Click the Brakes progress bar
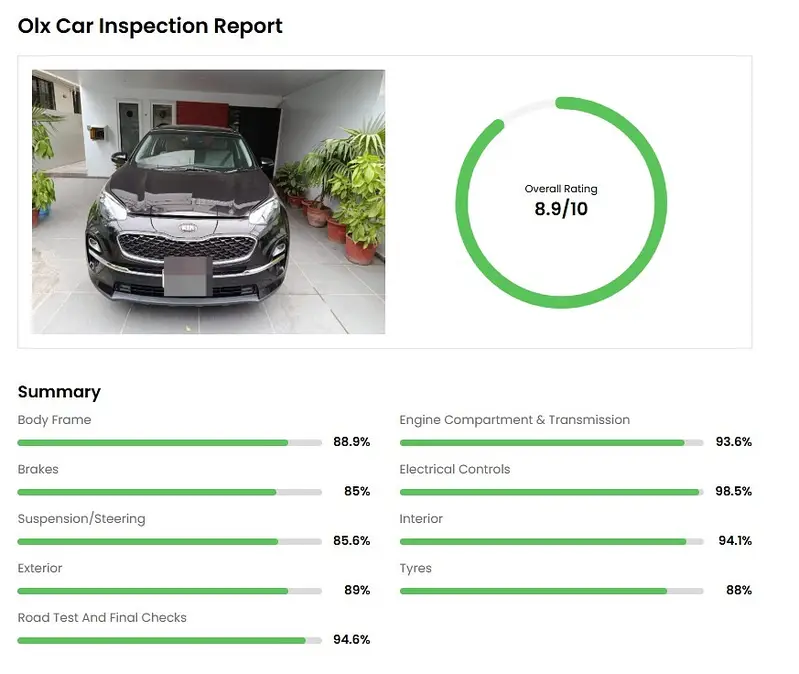799x674 pixels. point(169,492)
